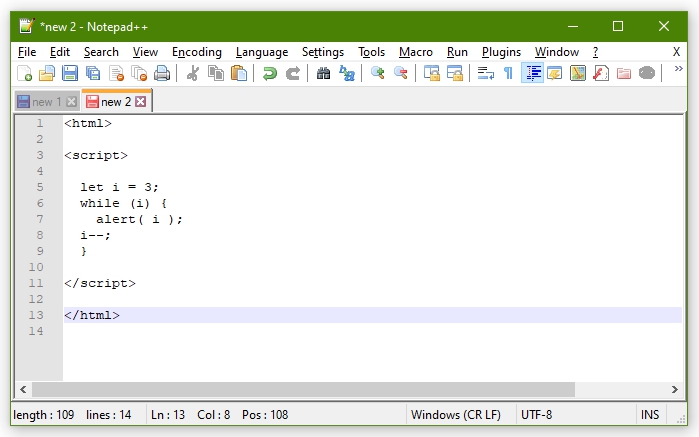Click the Open file folder icon
This screenshot has height=437, width=699.
(x=47, y=73)
